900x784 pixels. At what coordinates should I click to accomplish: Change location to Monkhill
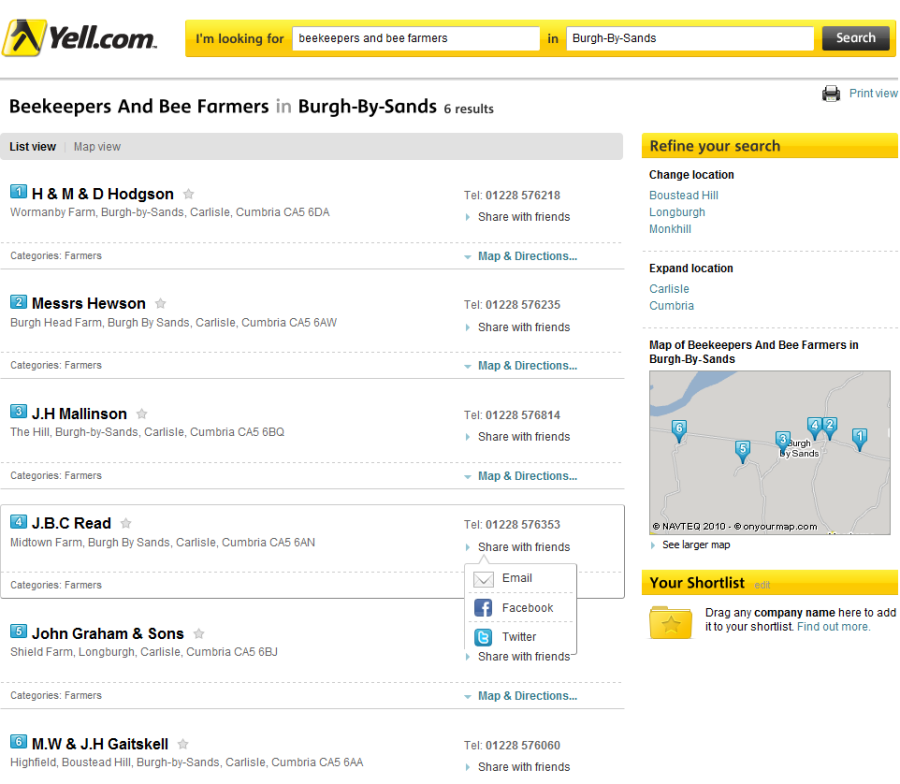670,229
